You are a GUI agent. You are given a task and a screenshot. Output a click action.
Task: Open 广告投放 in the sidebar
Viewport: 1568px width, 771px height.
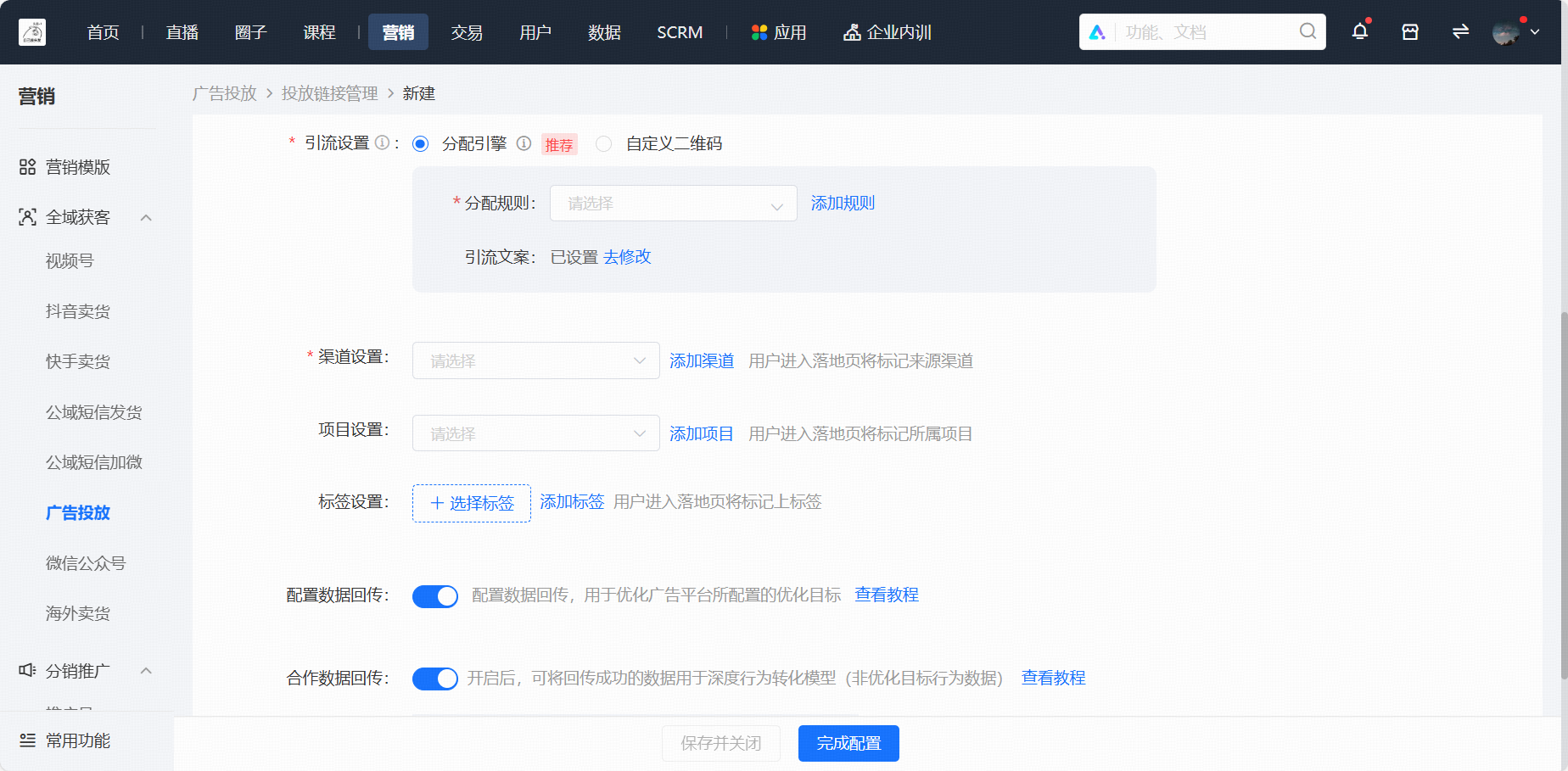78,512
